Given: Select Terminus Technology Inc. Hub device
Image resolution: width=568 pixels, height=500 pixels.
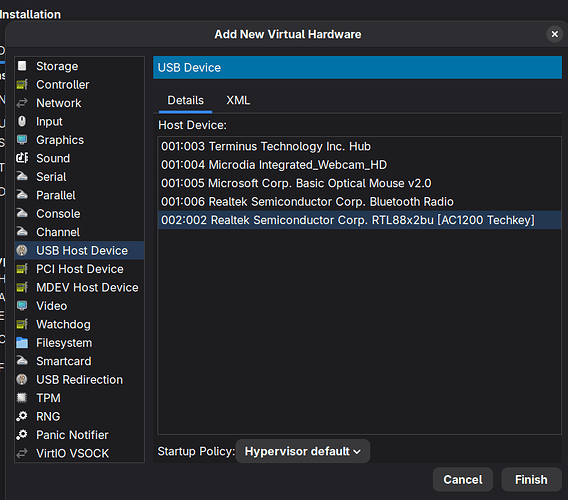Looking at the screenshot, I should click(x=359, y=146).
